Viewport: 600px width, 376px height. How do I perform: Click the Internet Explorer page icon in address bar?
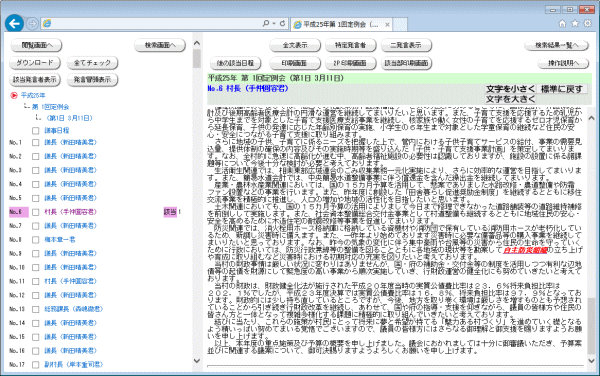(47, 24)
